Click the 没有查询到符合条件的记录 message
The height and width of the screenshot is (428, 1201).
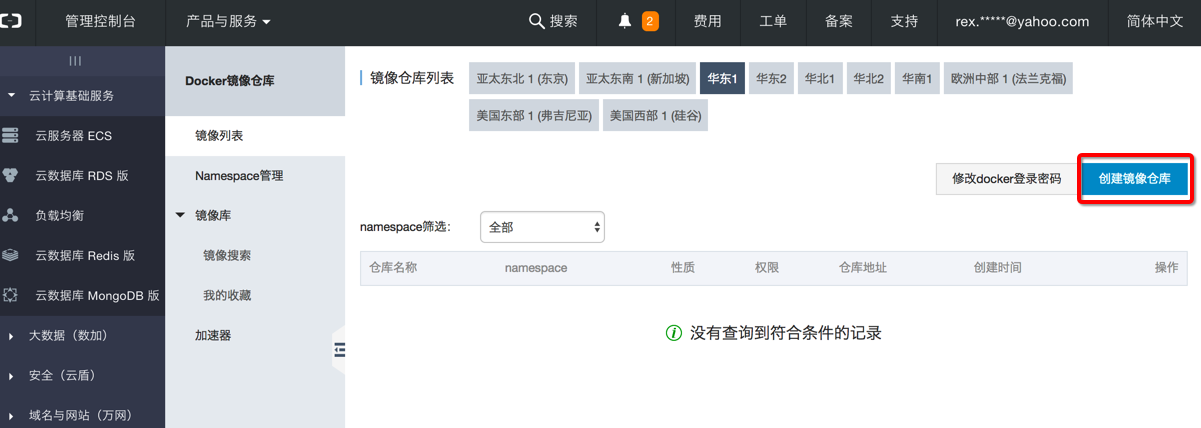786,332
